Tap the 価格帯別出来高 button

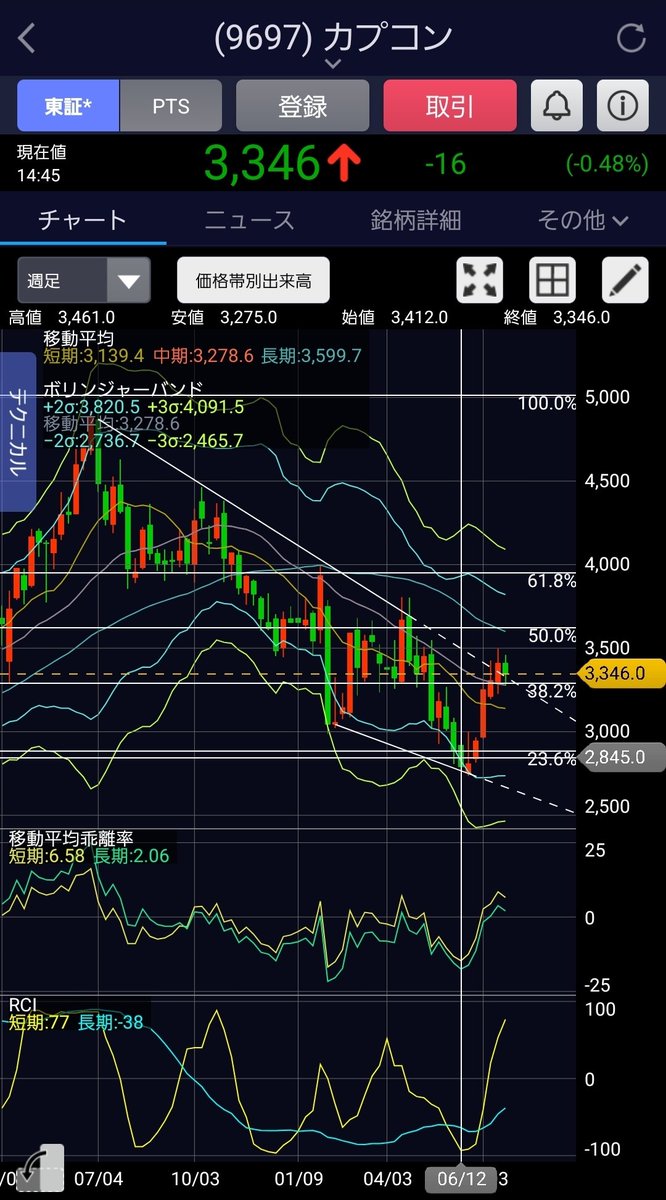click(253, 280)
